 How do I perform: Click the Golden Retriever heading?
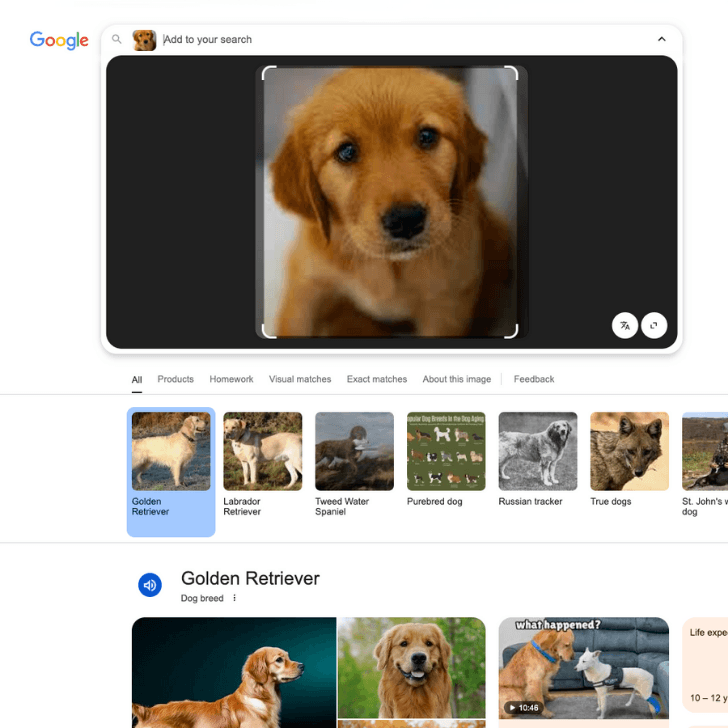point(250,578)
